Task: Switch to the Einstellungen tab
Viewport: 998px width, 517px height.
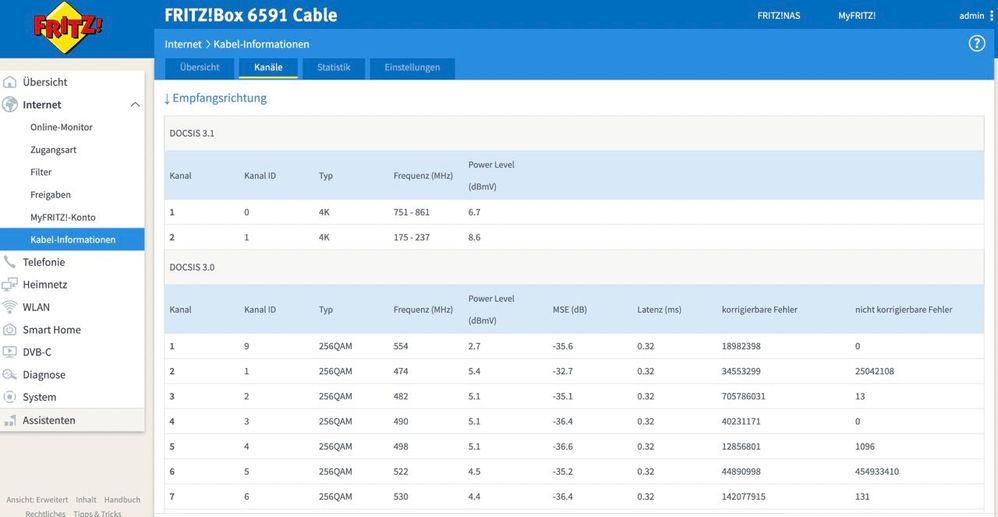Action: click(412, 67)
